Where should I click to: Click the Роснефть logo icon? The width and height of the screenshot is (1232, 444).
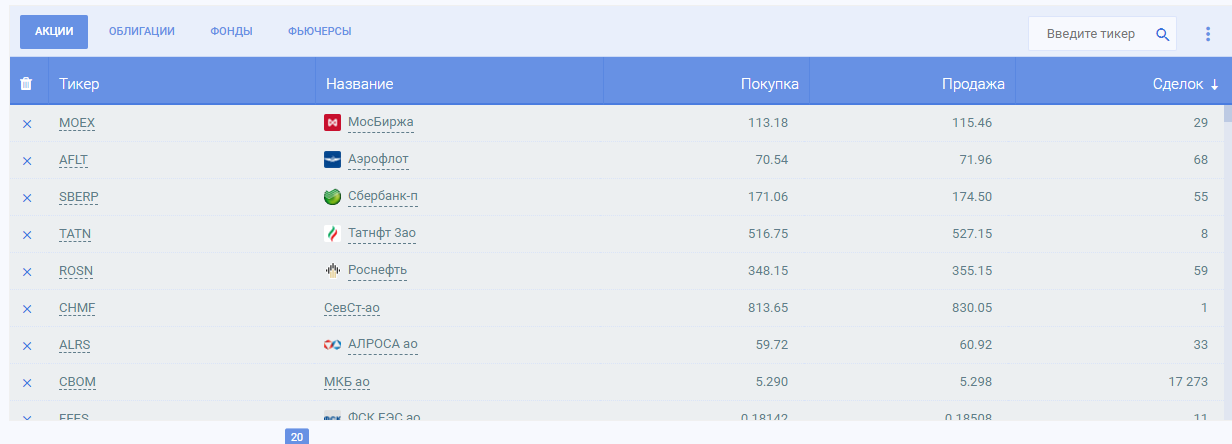coord(333,270)
